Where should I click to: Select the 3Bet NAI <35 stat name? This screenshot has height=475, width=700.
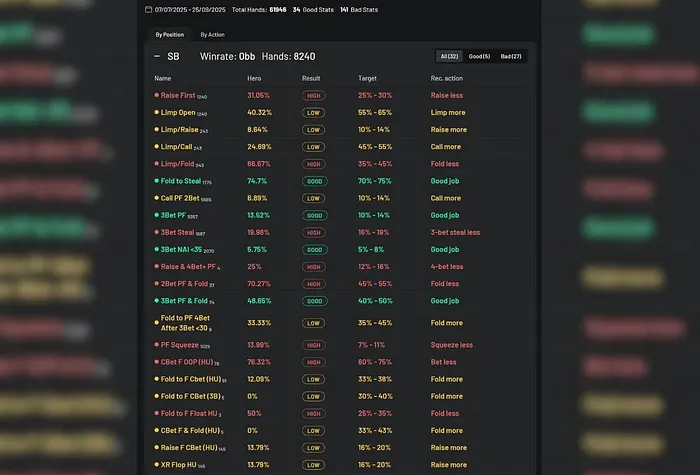tap(181, 249)
